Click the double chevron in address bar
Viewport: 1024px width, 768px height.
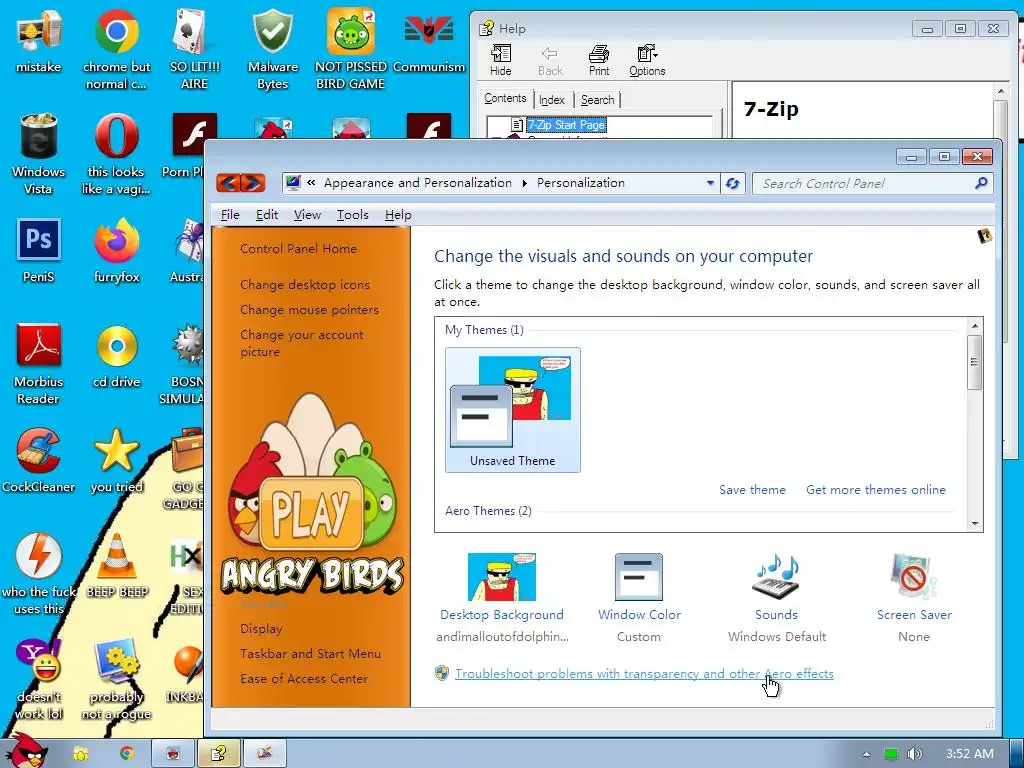pyautogui.click(x=312, y=183)
